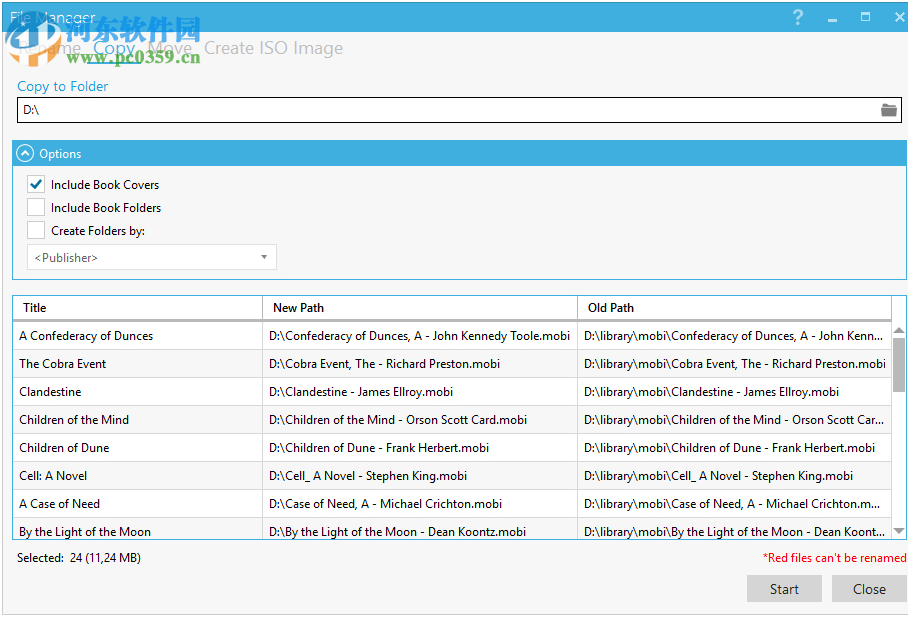Enable Include Book Folders
This screenshot has height=617, width=908.
pyautogui.click(x=35, y=207)
